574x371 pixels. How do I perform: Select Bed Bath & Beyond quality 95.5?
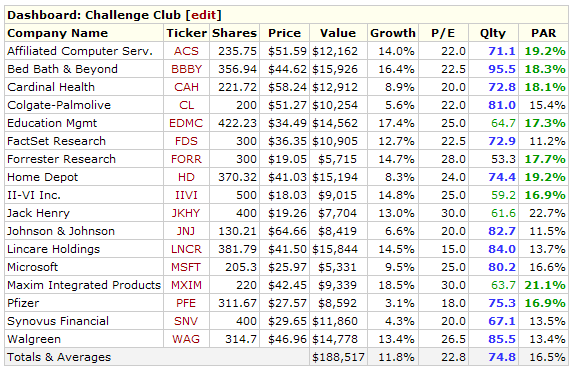point(502,69)
